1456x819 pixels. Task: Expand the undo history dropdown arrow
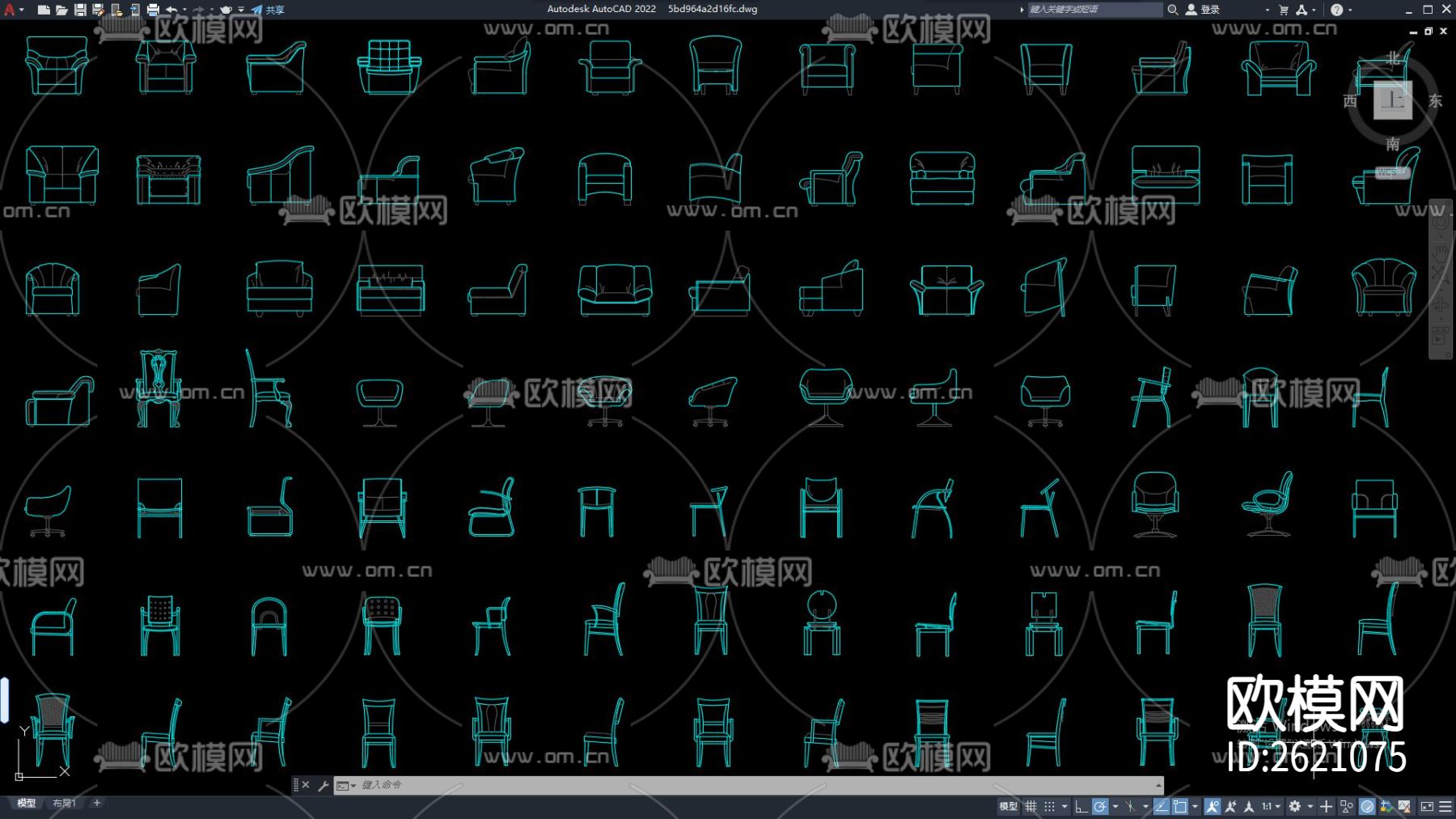coord(184,10)
